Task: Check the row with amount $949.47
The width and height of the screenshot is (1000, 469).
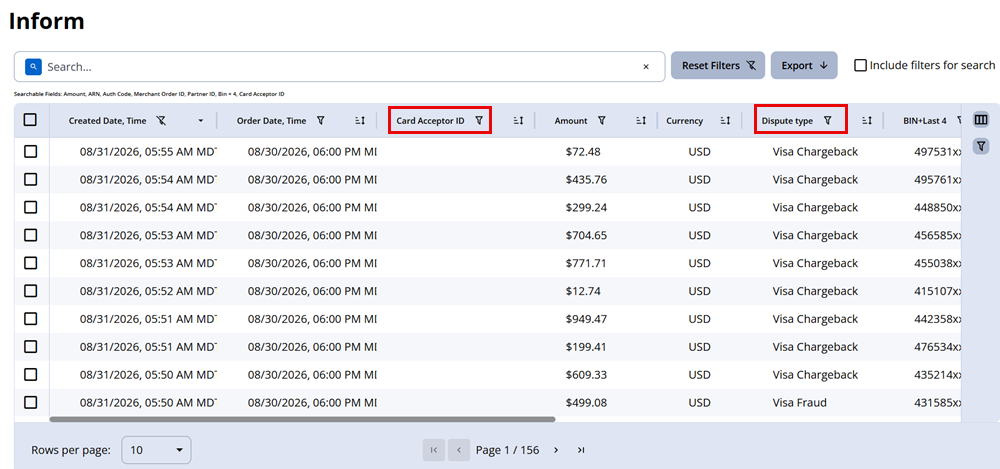Action: [x=30, y=318]
